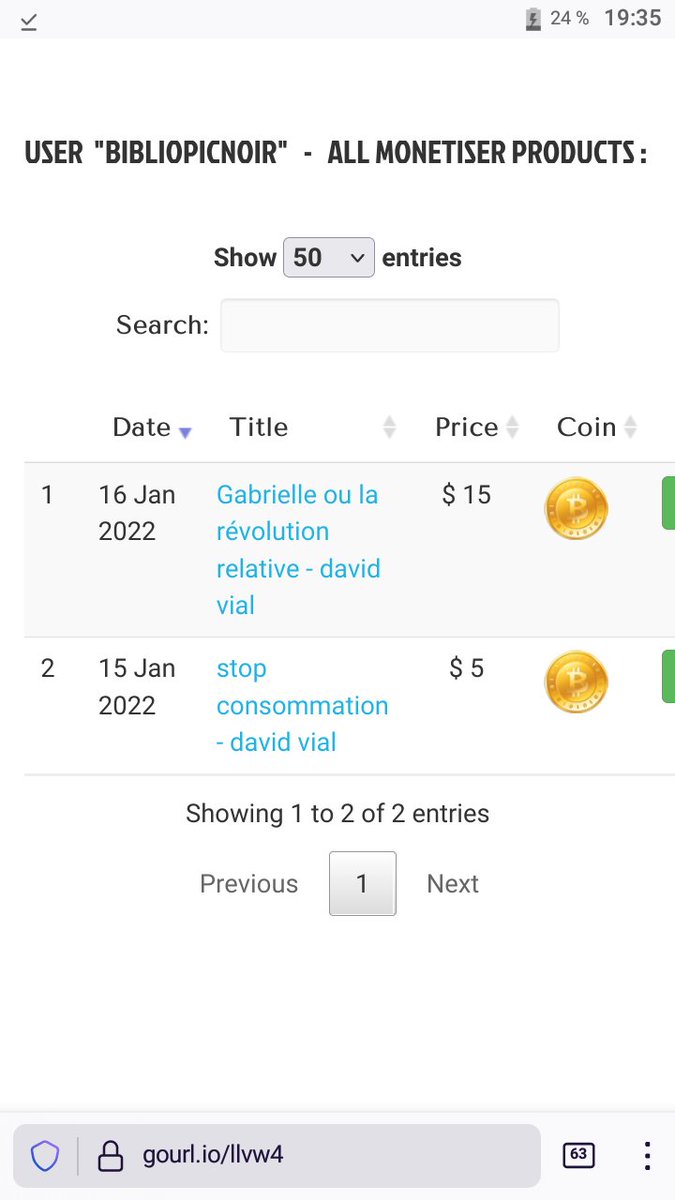675x1200 pixels.
Task: Go to pagination page 1
Action: [363, 883]
